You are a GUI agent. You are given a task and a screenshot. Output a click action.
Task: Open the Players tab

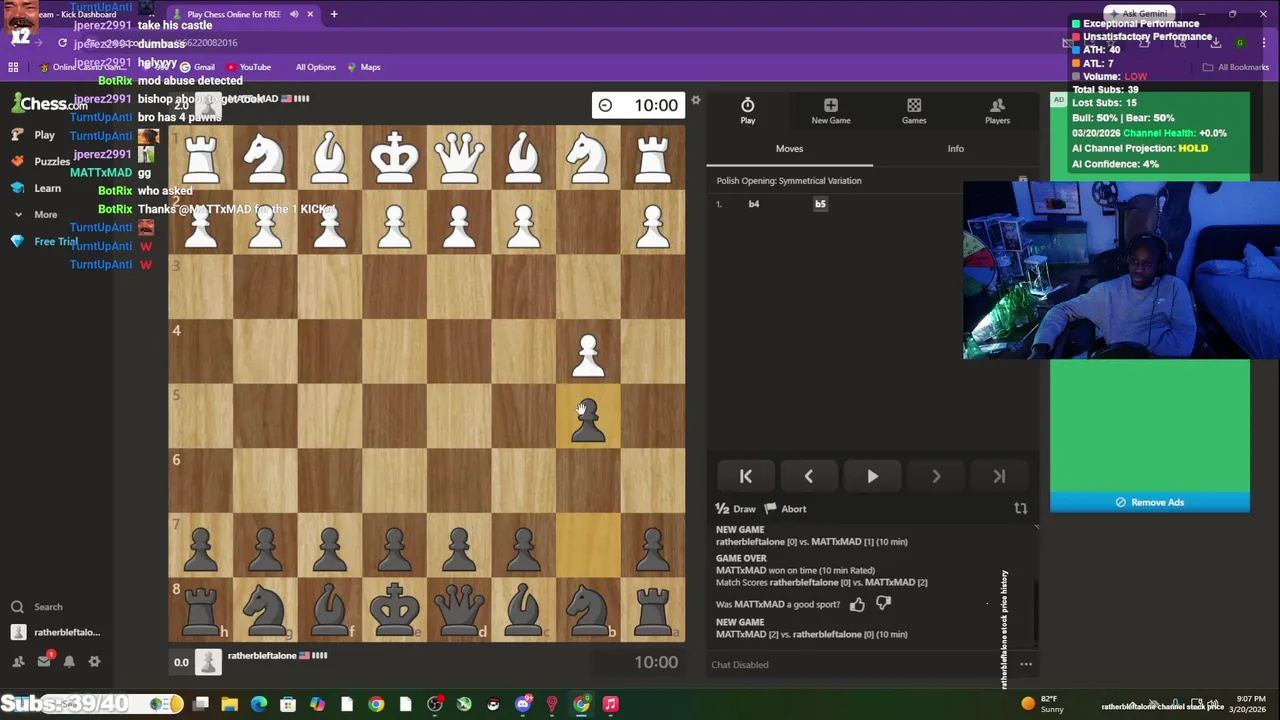(997, 111)
